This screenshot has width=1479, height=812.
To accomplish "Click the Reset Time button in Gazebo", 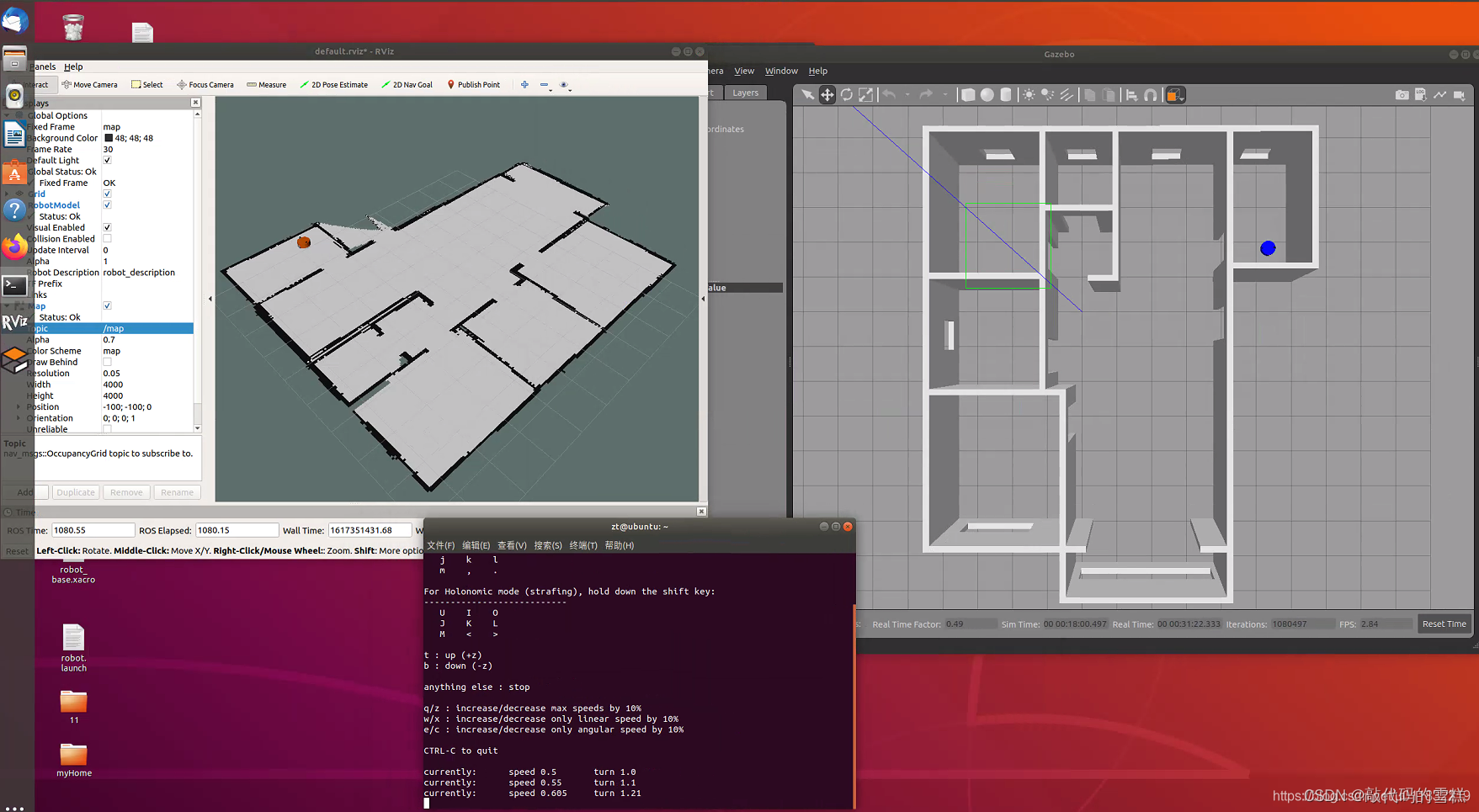I will point(1444,624).
